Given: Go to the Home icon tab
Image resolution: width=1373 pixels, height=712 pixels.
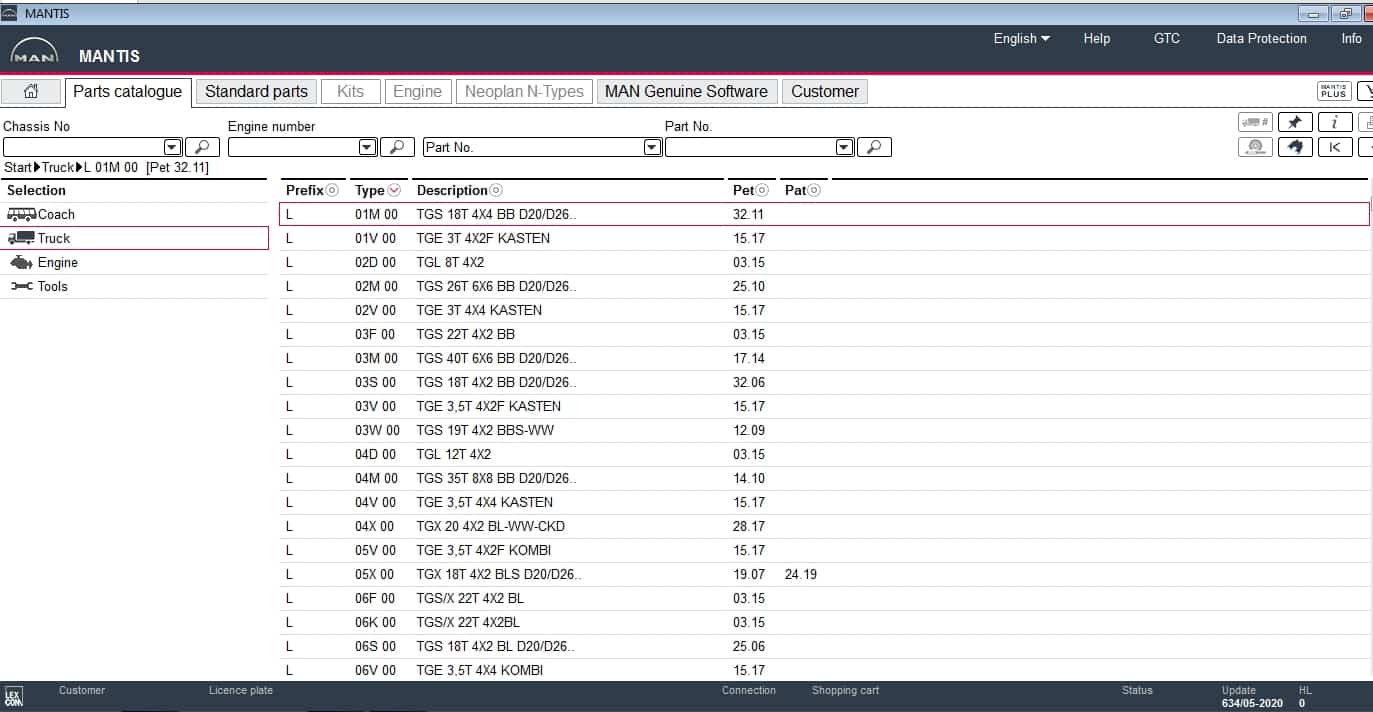Looking at the screenshot, I should (x=31, y=91).
